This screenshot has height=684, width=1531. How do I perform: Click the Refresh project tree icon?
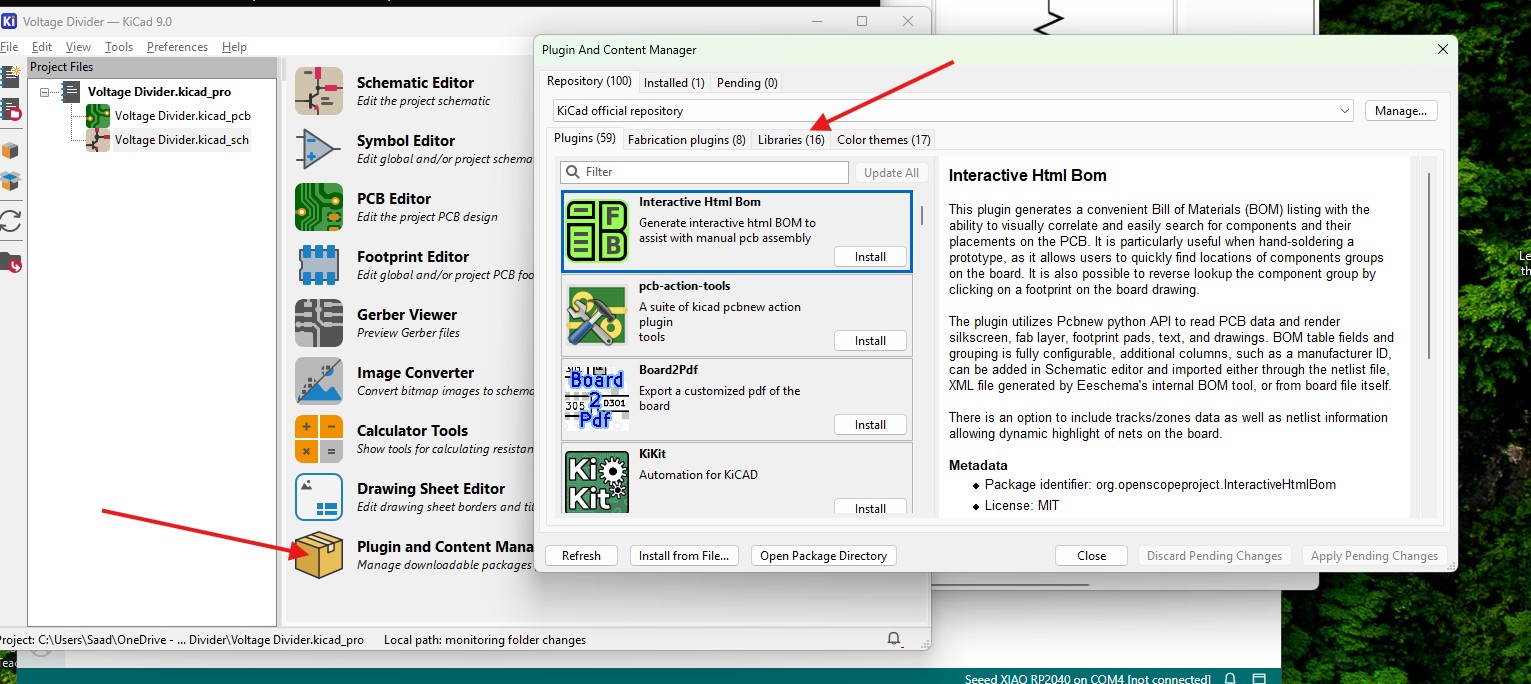pyautogui.click(x=10, y=222)
